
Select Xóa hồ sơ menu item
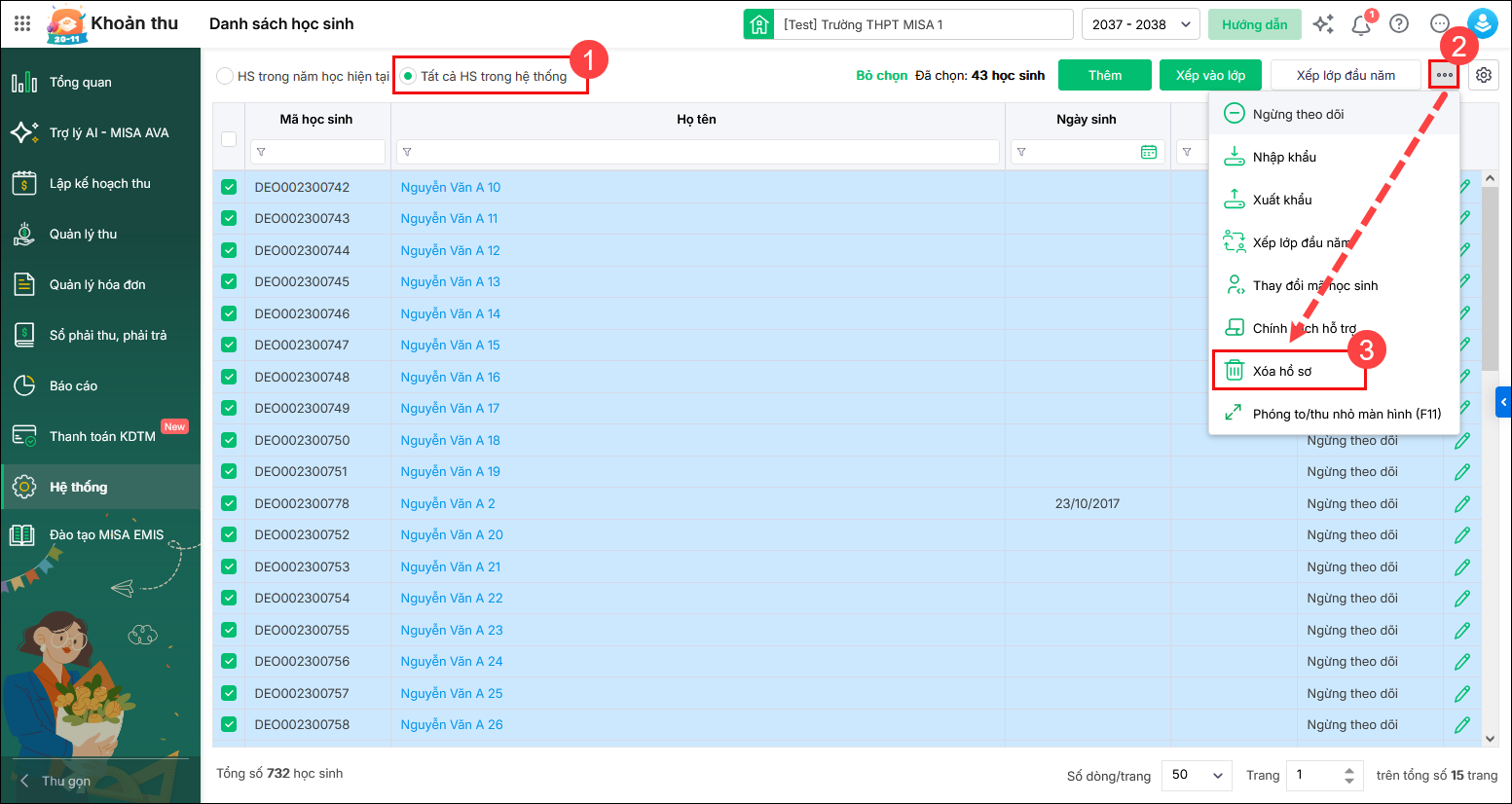(x=1334, y=371)
